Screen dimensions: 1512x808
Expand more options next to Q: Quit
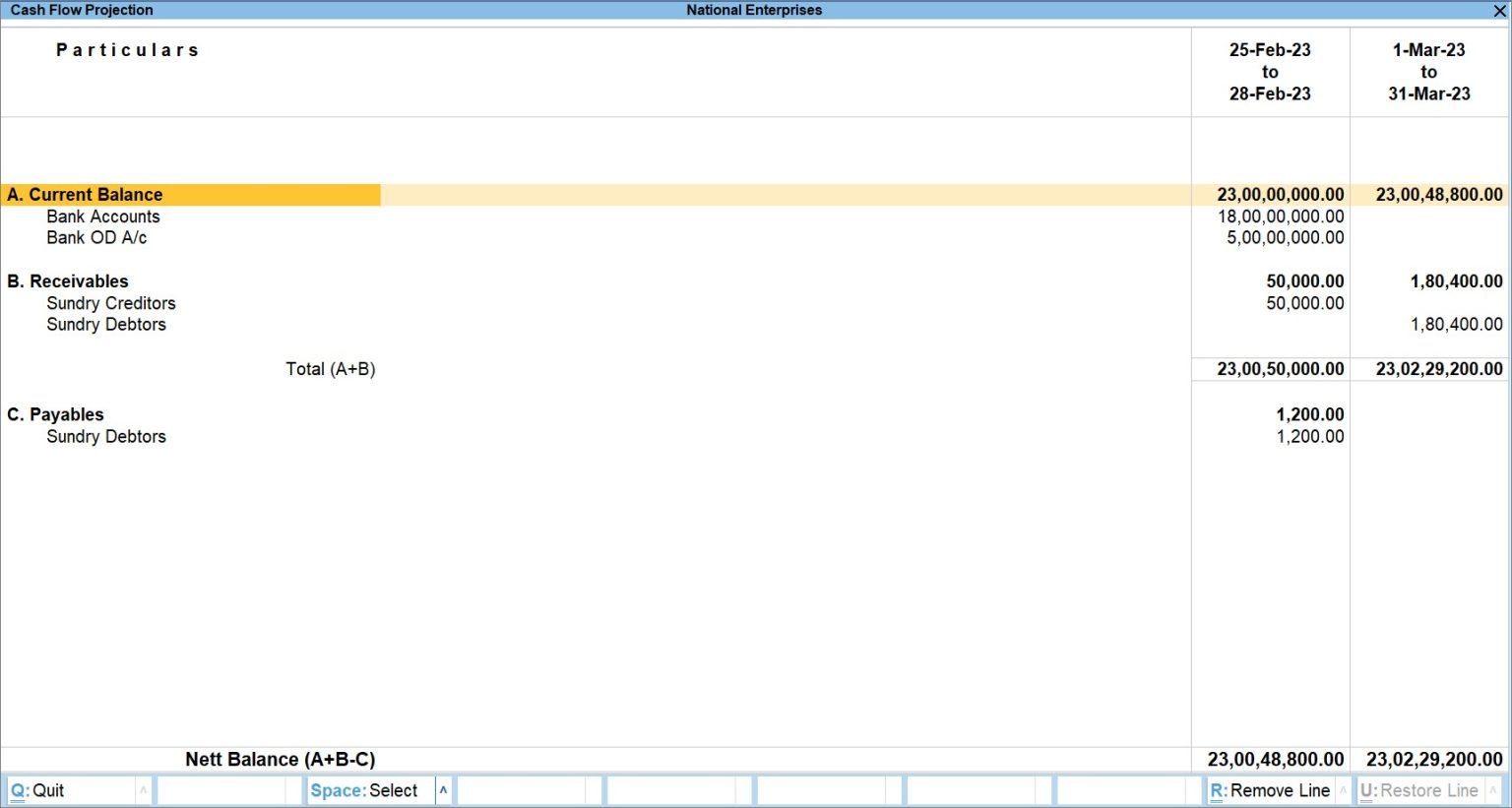[x=144, y=789]
